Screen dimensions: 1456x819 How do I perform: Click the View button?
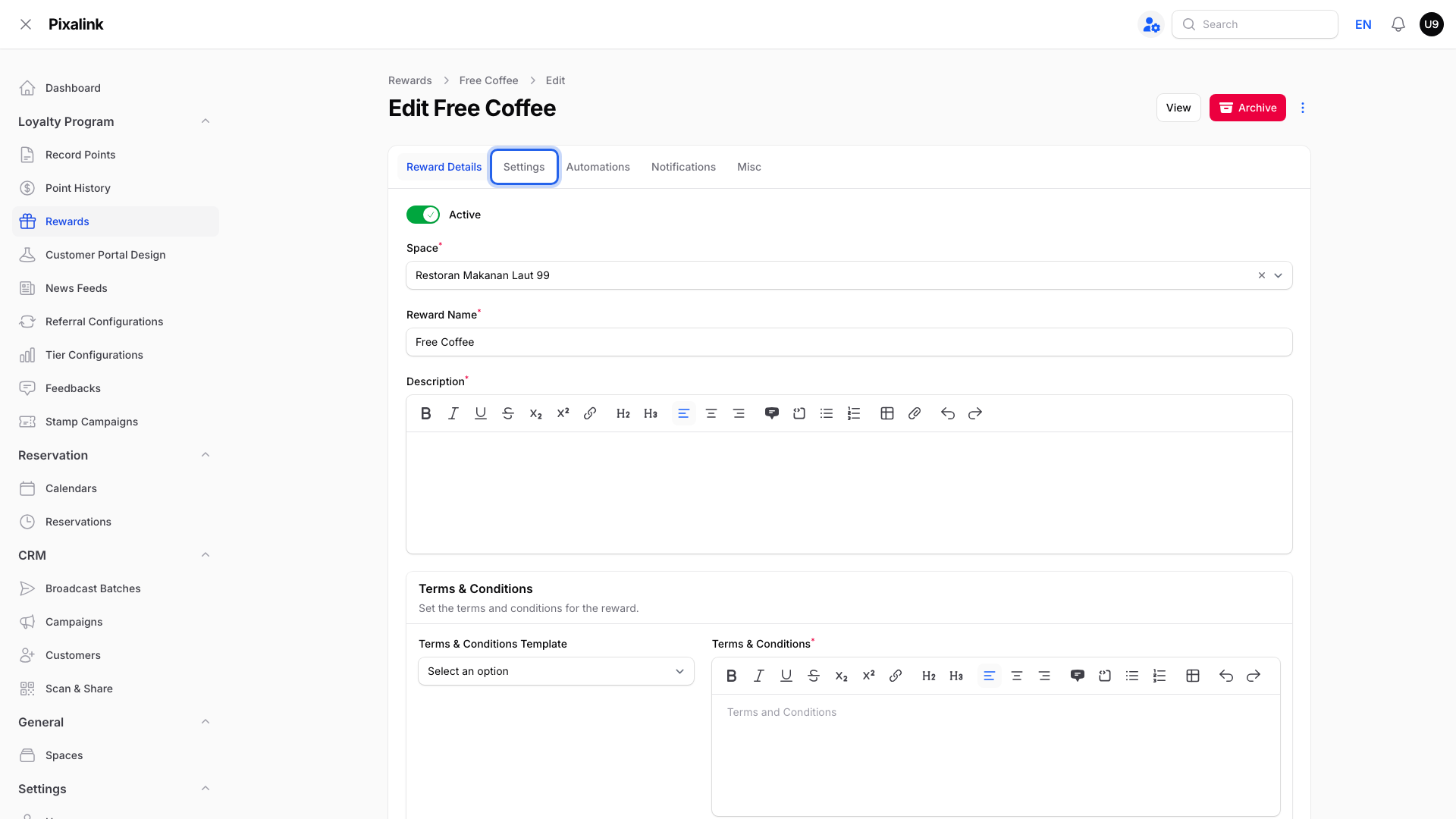(x=1178, y=108)
